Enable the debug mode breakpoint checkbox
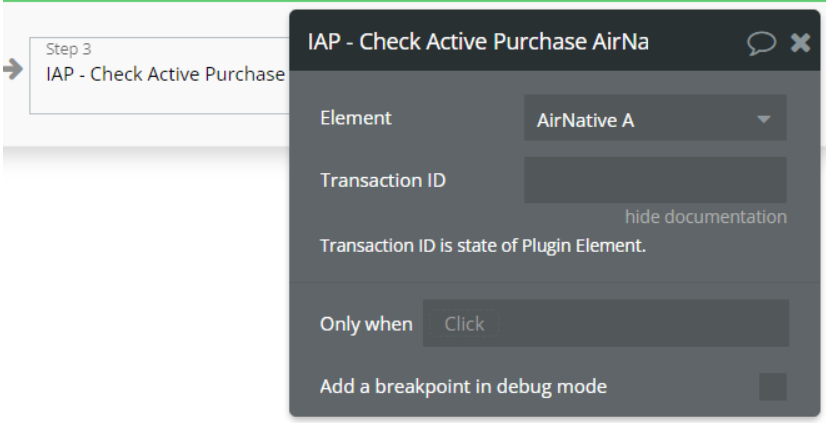 [773, 387]
